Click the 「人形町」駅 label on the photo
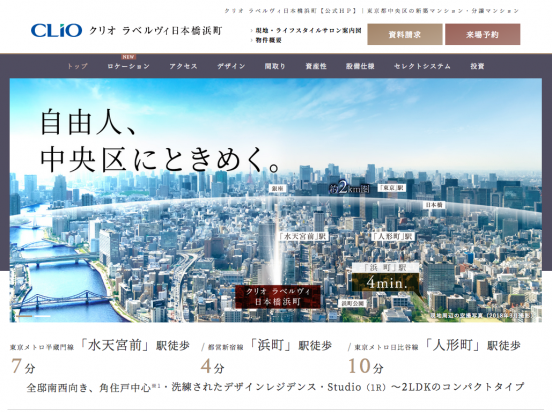The image size is (552, 412). [x=393, y=236]
